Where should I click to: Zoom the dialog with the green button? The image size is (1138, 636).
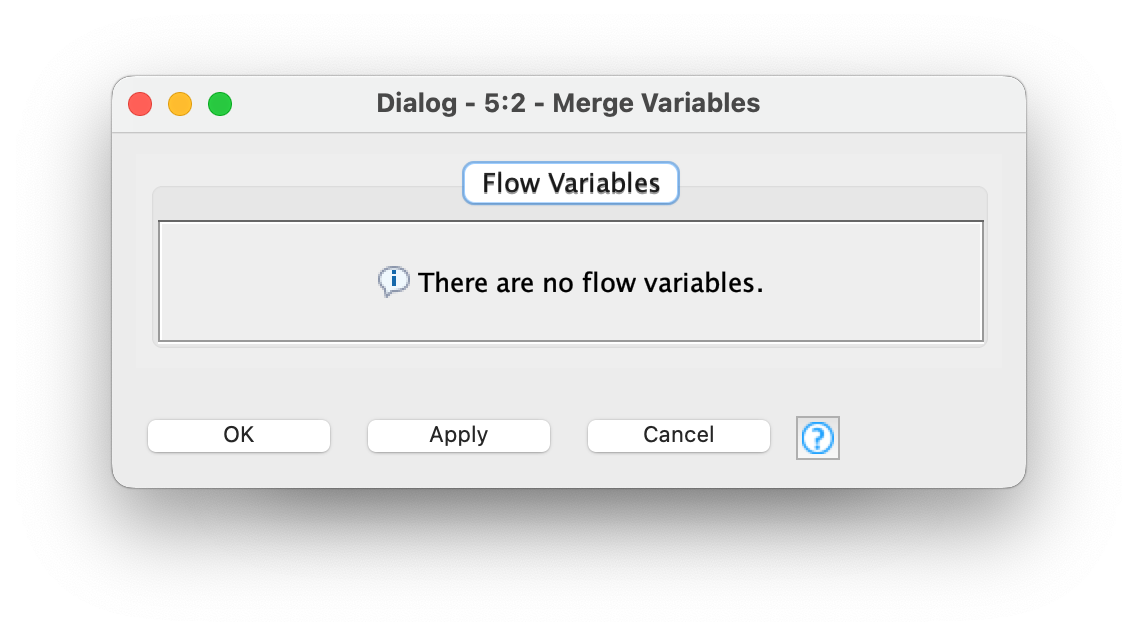(x=220, y=104)
